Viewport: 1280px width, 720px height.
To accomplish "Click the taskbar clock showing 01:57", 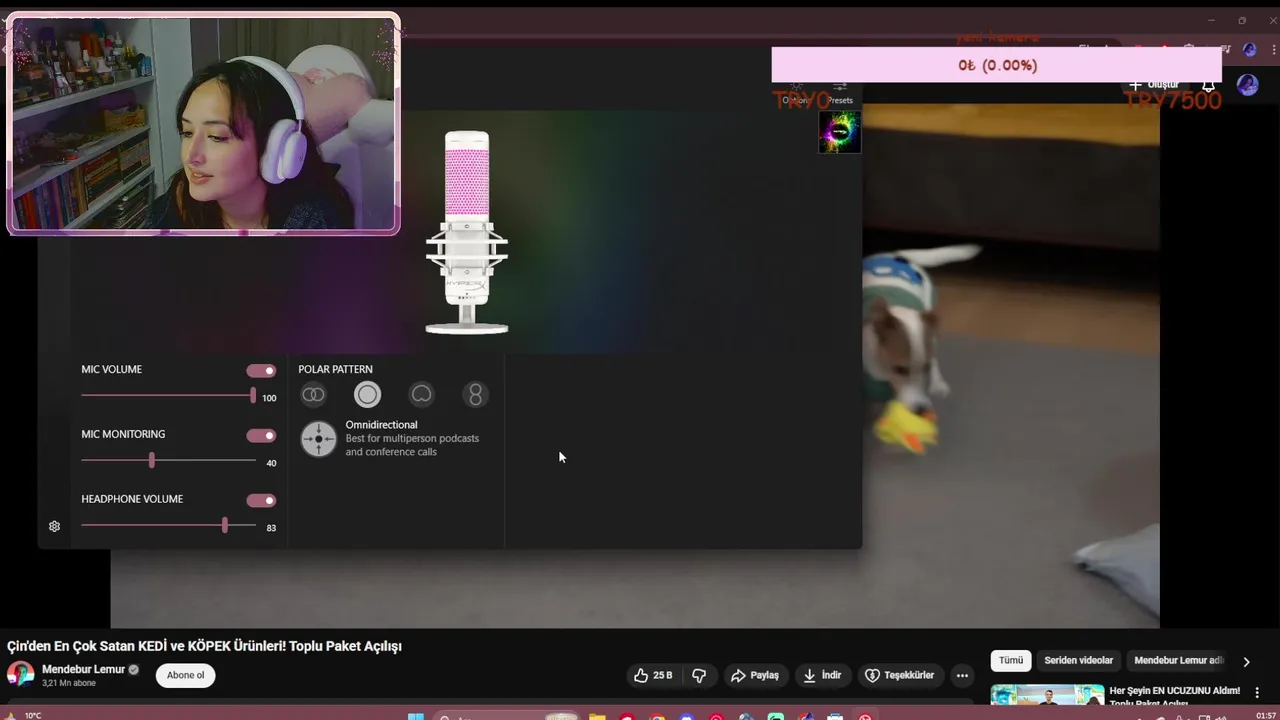I will coord(1265,715).
